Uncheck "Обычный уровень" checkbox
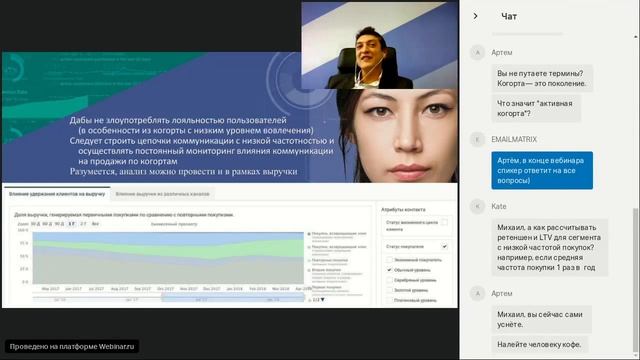 pyautogui.click(x=389, y=270)
